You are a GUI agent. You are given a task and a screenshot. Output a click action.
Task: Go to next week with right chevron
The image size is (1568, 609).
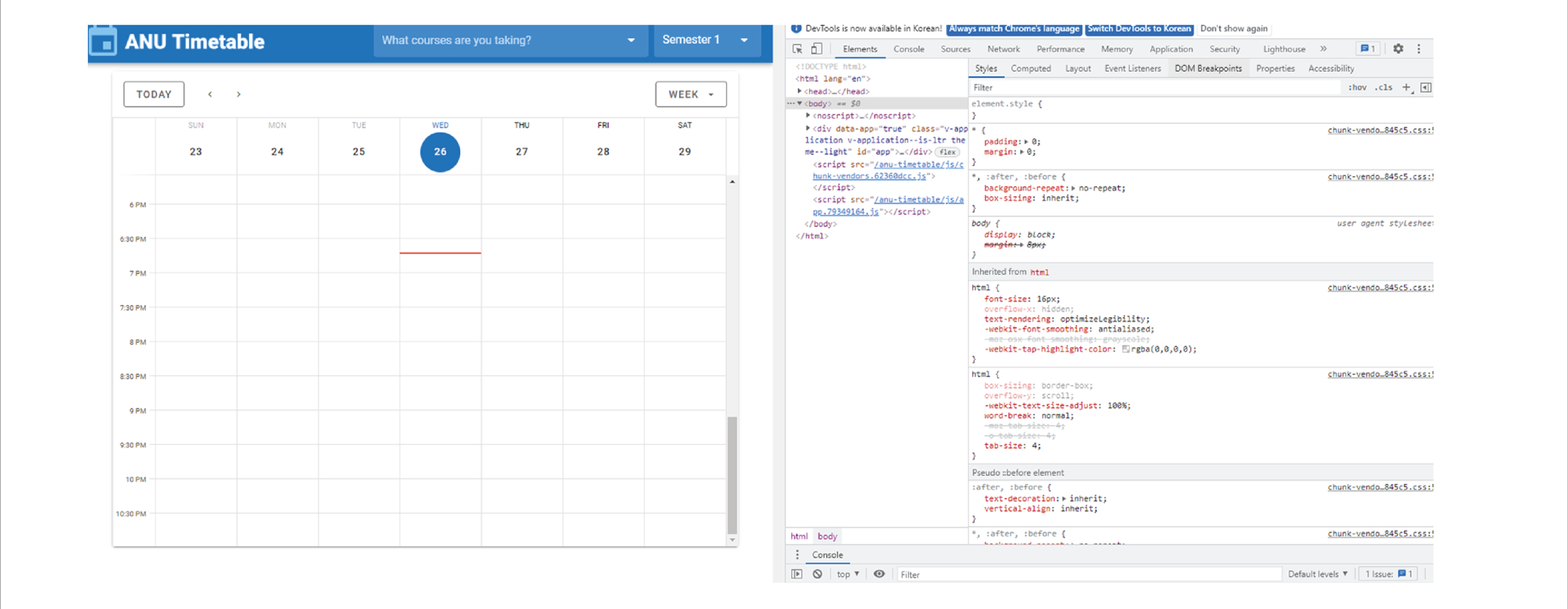click(239, 95)
